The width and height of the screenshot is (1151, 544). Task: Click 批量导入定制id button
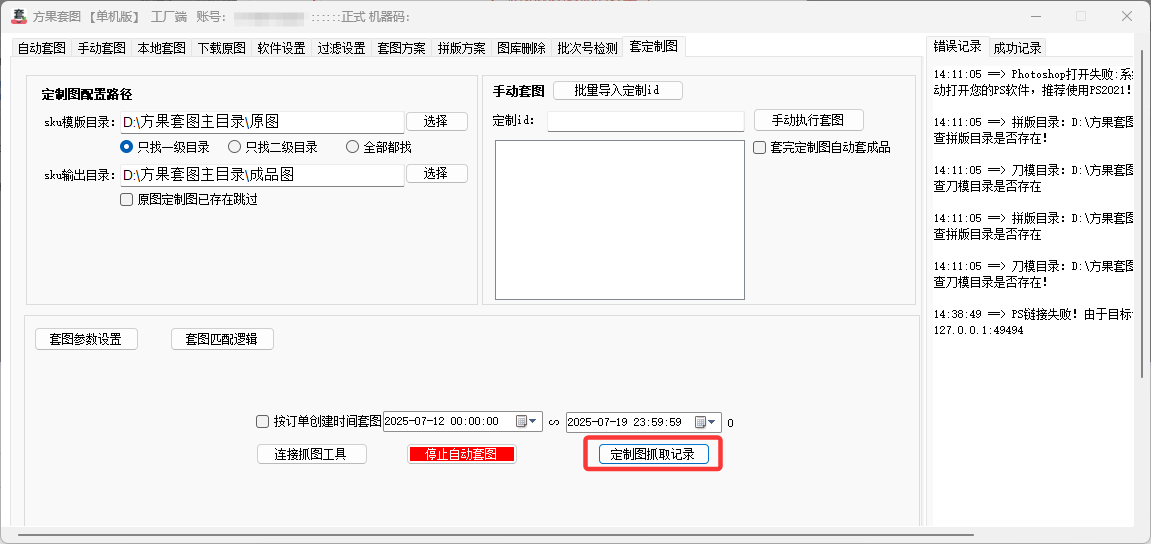[x=618, y=90]
